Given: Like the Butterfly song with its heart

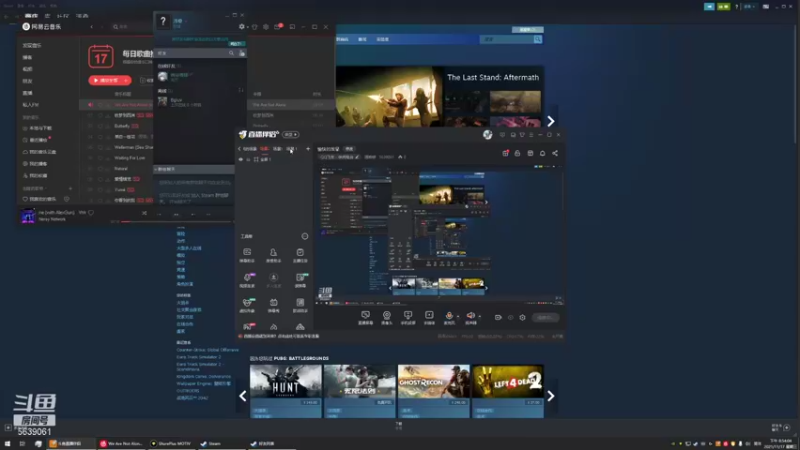Looking at the screenshot, I should tap(100, 126).
